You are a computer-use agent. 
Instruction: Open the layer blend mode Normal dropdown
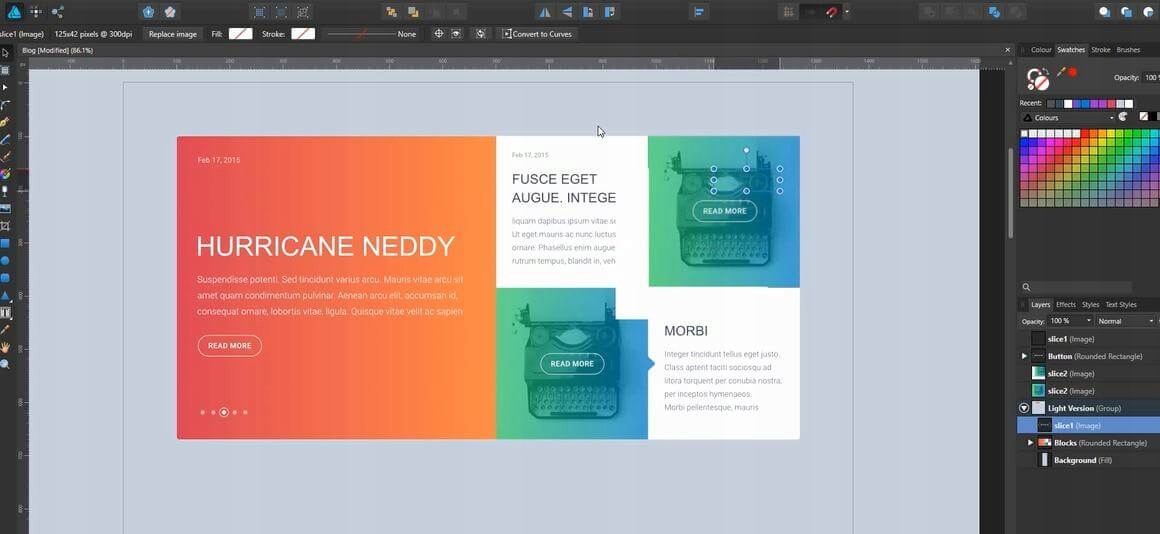tap(1127, 321)
